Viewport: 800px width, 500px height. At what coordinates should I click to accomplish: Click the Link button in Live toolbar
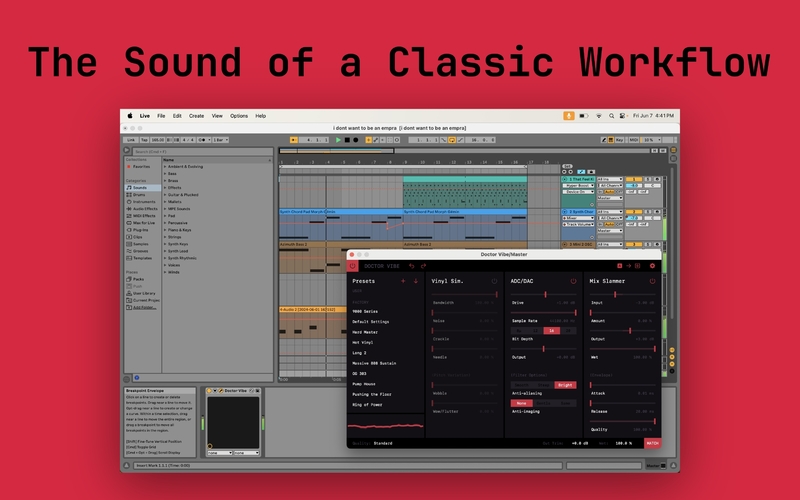click(x=131, y=140)
